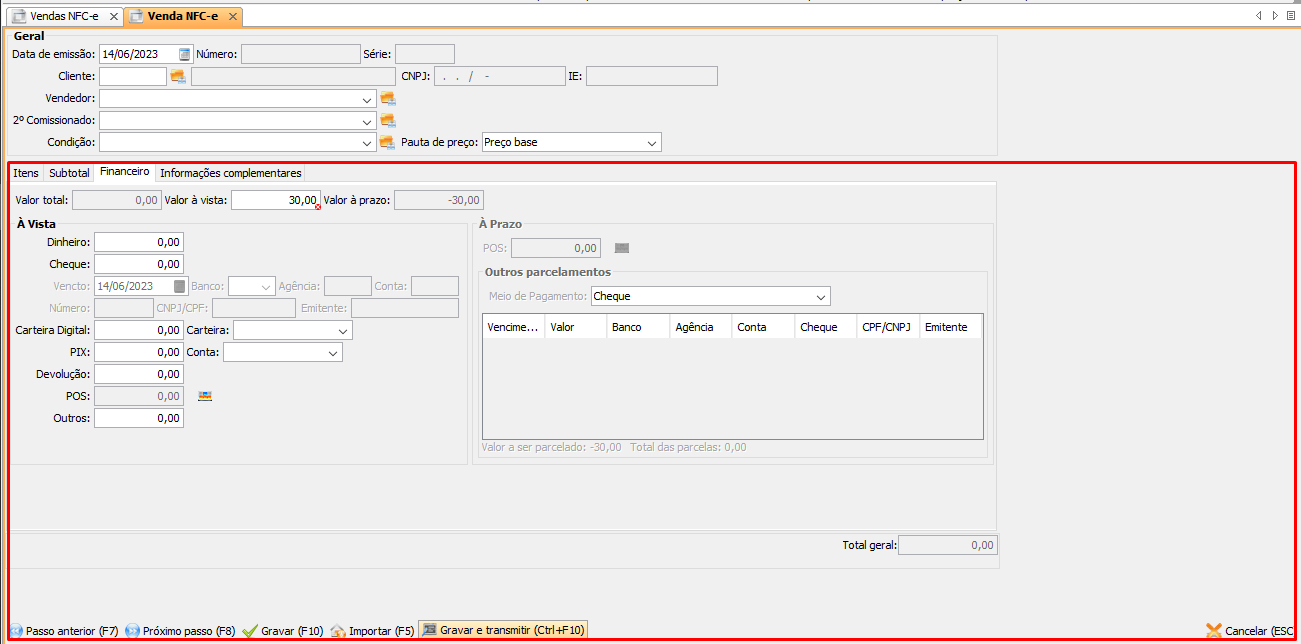Click the Dinheiro amount field
This screenshot has width=1301, height=644.
click(x=139, y=242)
